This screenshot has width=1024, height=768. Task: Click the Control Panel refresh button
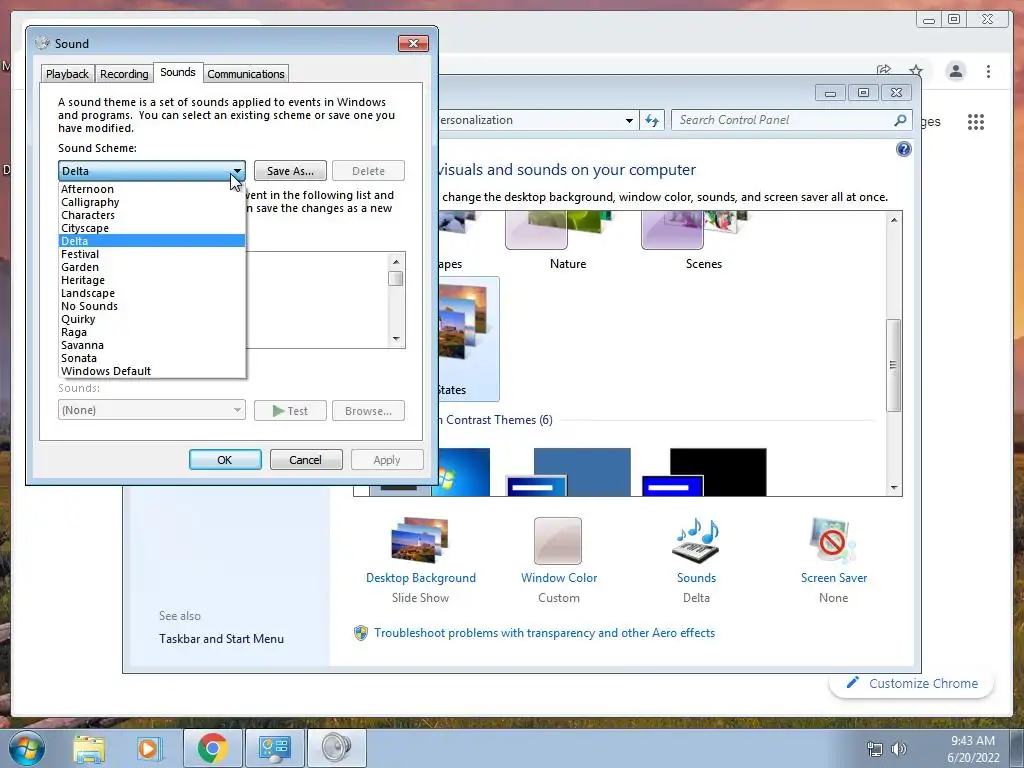[x=652, y=120]
